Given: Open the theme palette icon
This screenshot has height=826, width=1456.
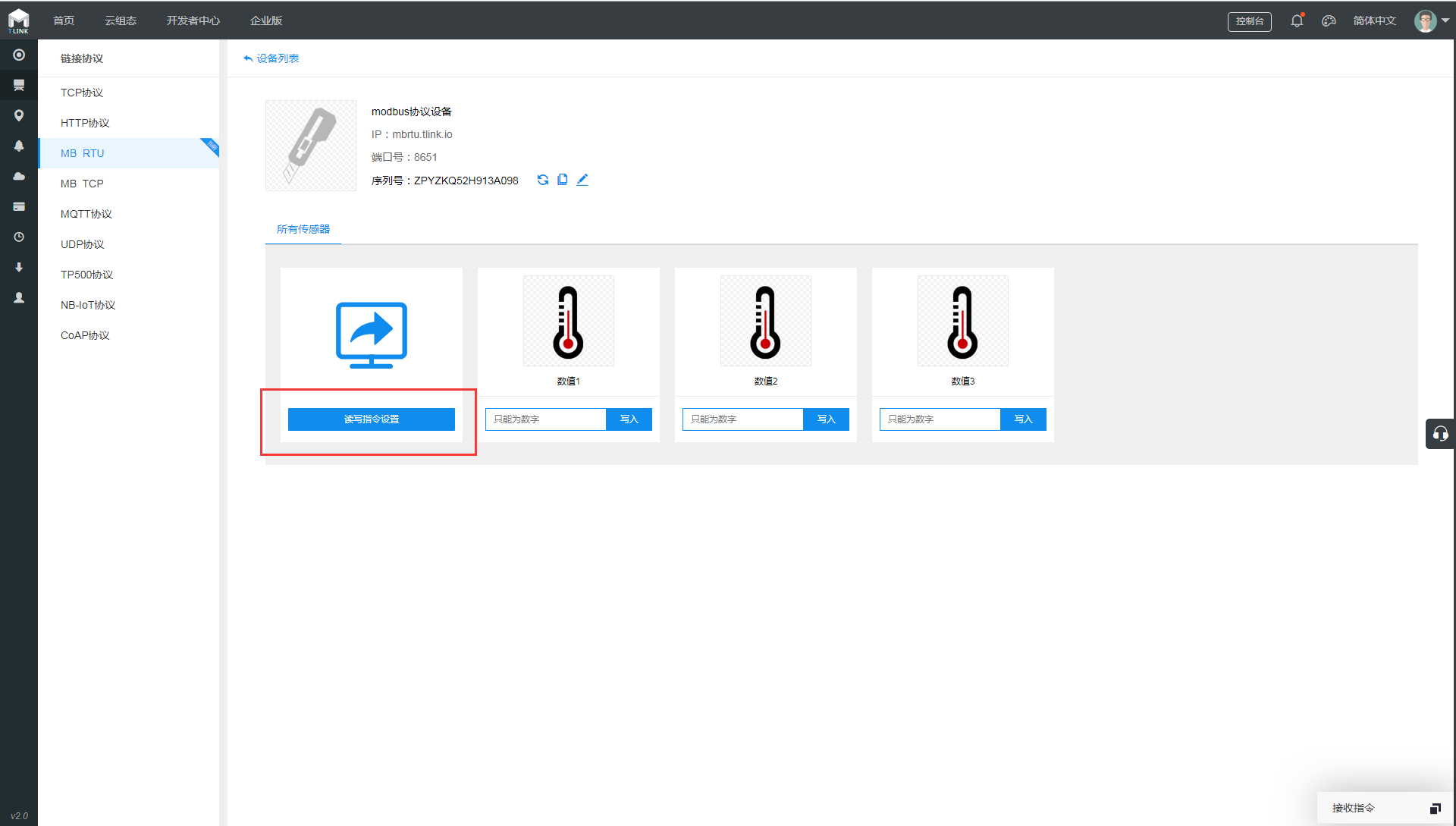Looking at the screenshot, I should click(1329, 20).
